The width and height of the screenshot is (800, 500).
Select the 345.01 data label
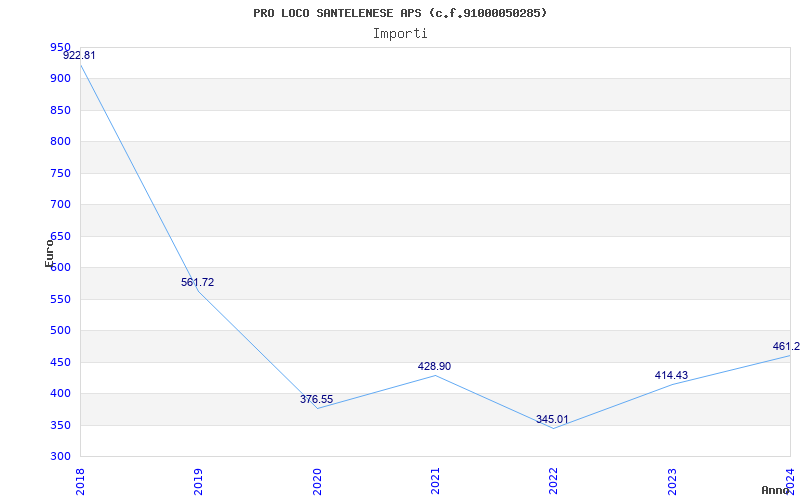click(552, 419)
